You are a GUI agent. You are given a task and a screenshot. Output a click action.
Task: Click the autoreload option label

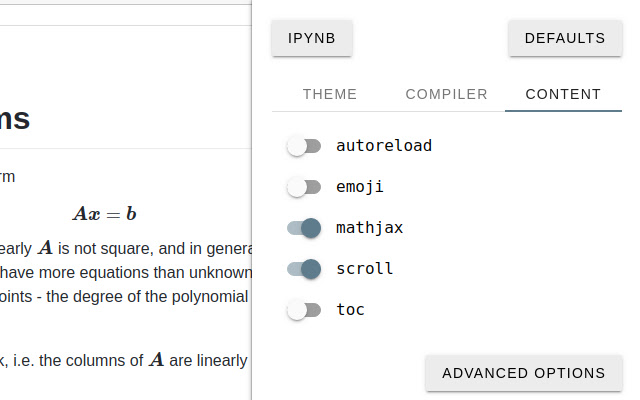click(x=384, y=146)
